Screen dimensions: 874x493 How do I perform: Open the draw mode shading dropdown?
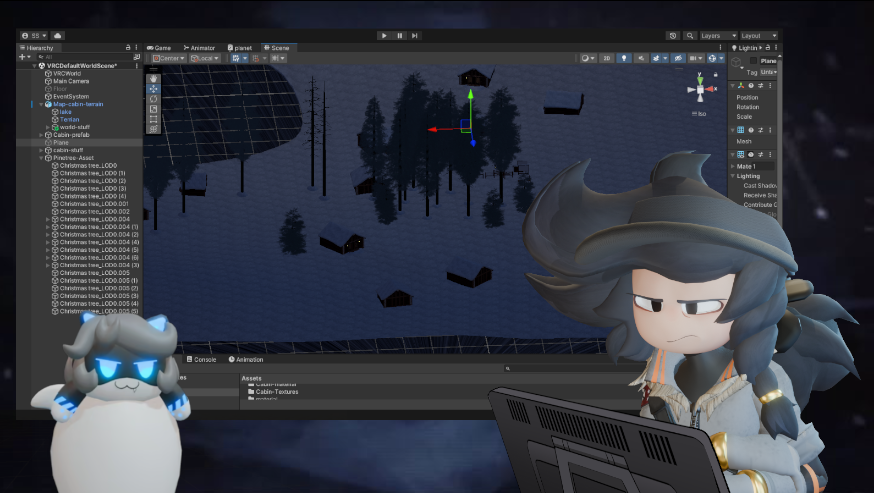click(x=587, y=58)
